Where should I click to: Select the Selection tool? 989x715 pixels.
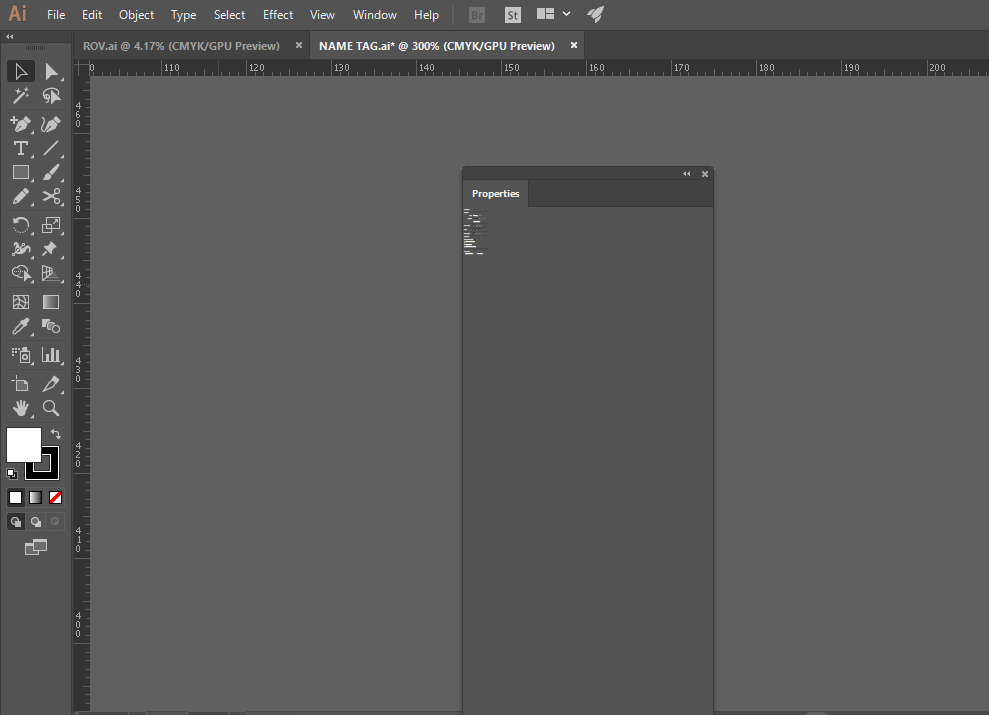click(21, 70)
